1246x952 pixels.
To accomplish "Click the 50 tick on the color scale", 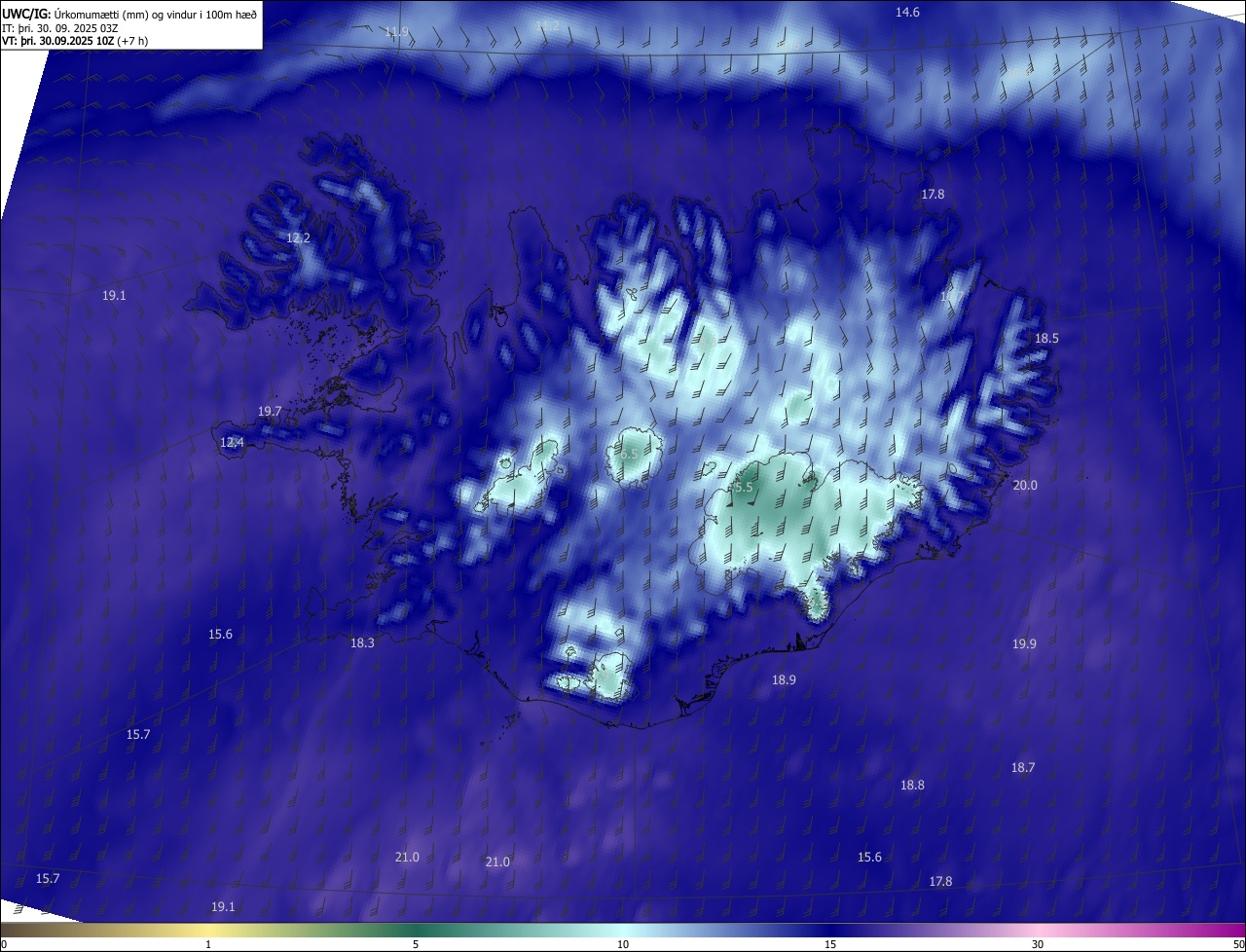I will 1237,944.
